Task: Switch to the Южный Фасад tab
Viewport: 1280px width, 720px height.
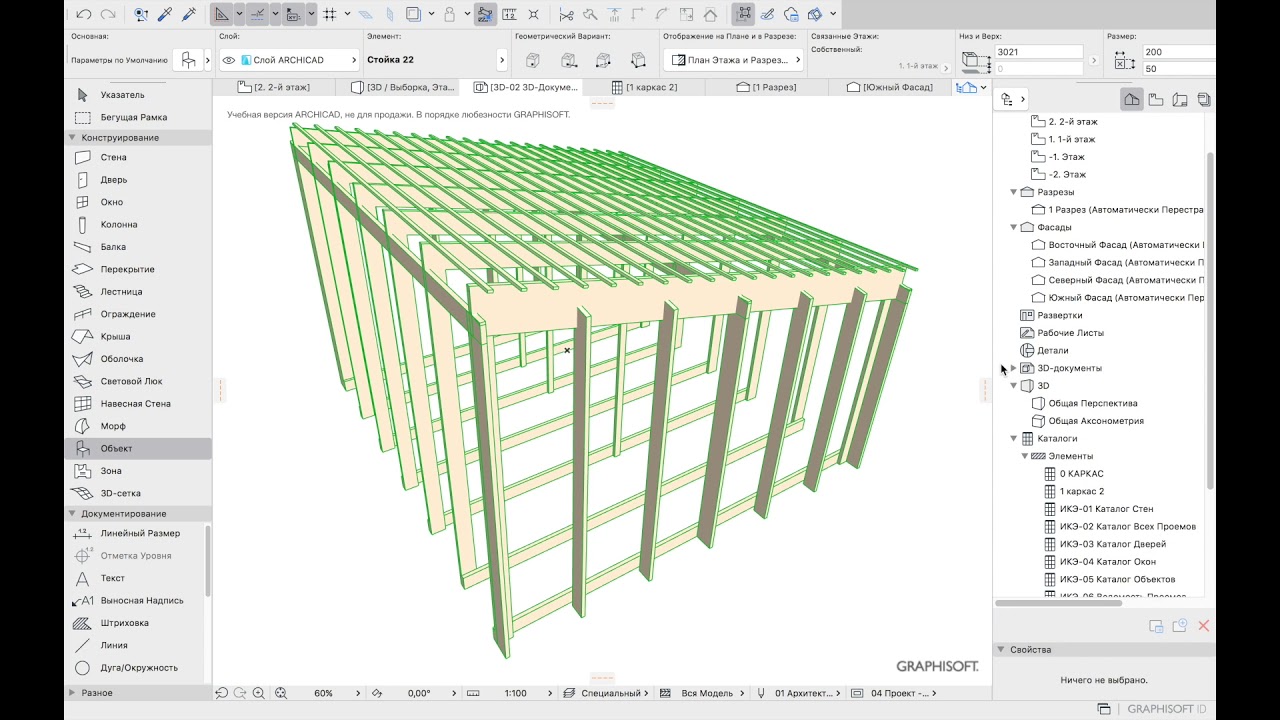Action: pyautogui.click(x=889, y=87)
